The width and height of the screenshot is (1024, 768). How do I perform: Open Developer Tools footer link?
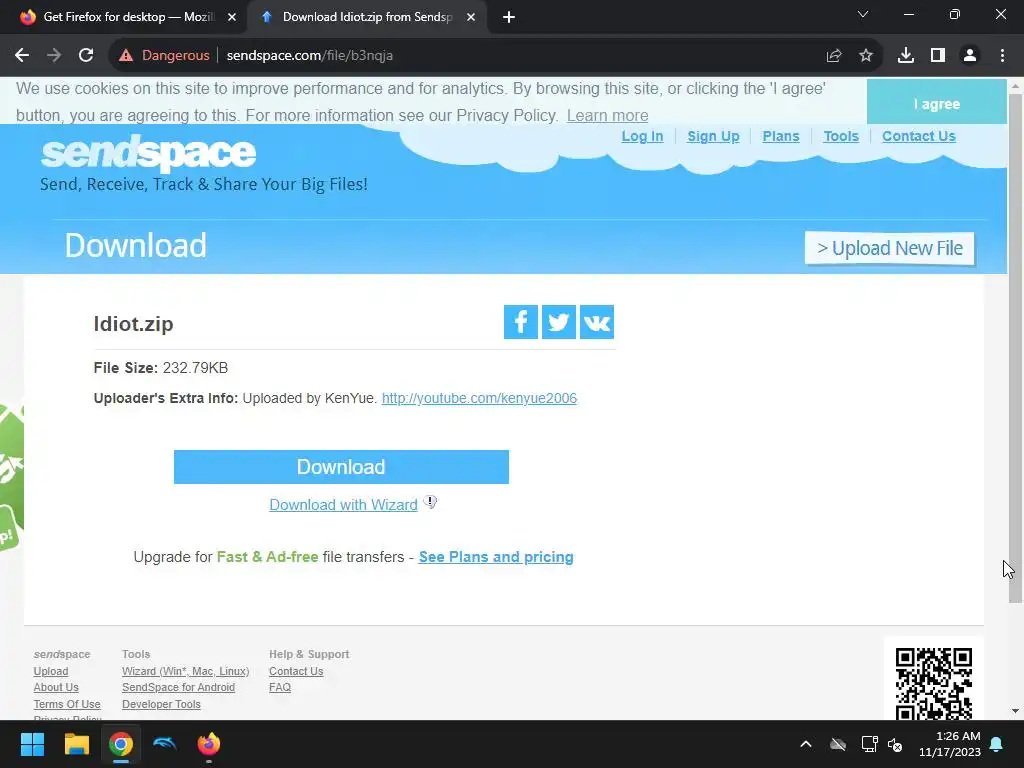(161, 704)
